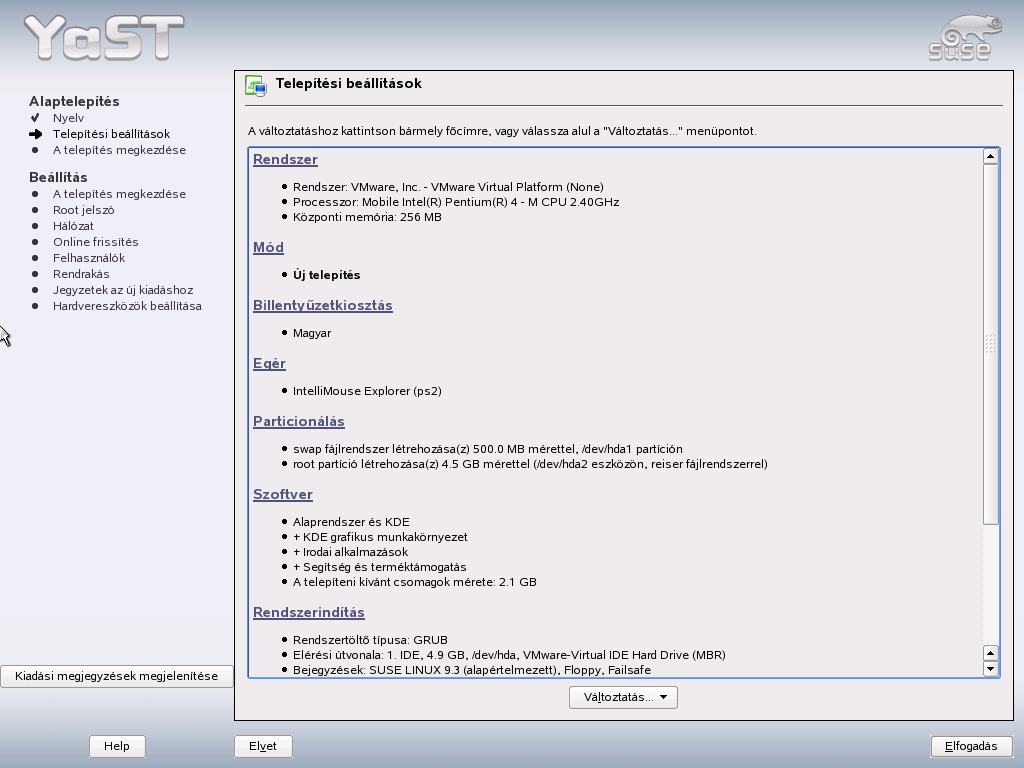The width and height of the screenshot is (1024, 768).
Task: Click Felhasználók in the sidebar
Action: [x=89, y=258]
